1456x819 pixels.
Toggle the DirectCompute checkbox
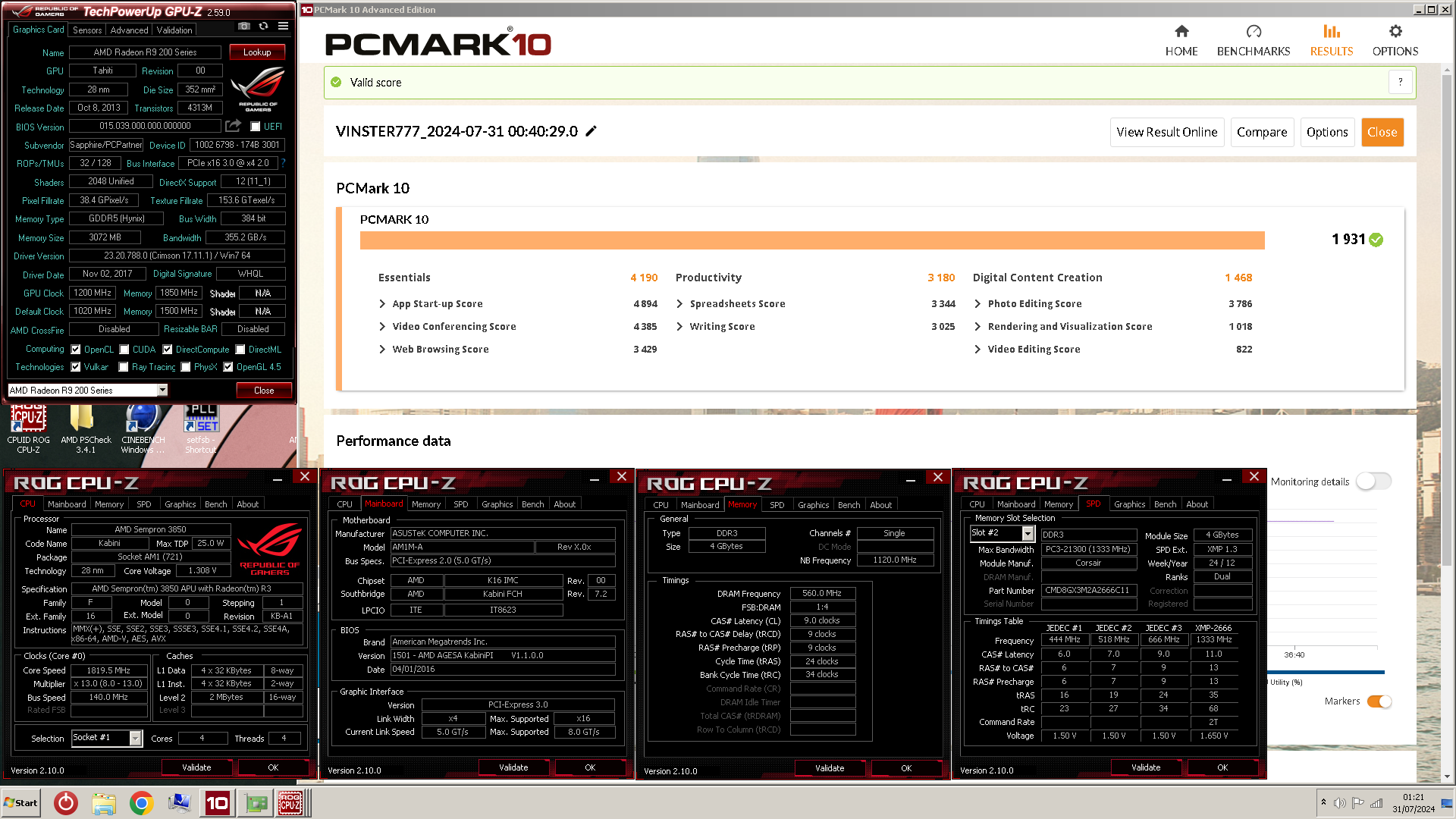click(x=168, y=350)
